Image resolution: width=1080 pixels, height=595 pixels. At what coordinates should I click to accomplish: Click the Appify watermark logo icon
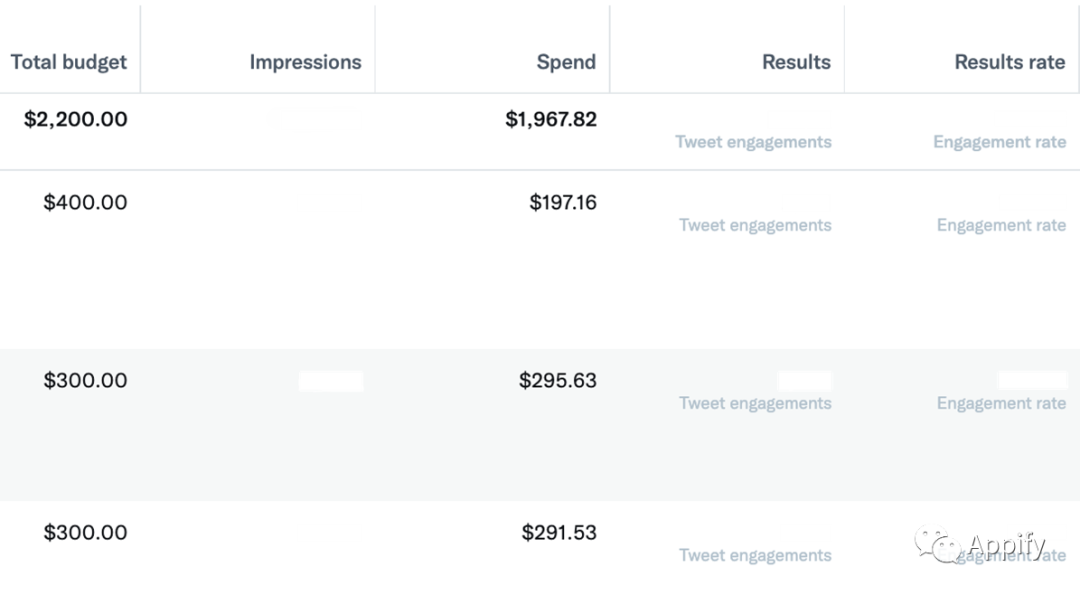(x=937, y=544)
